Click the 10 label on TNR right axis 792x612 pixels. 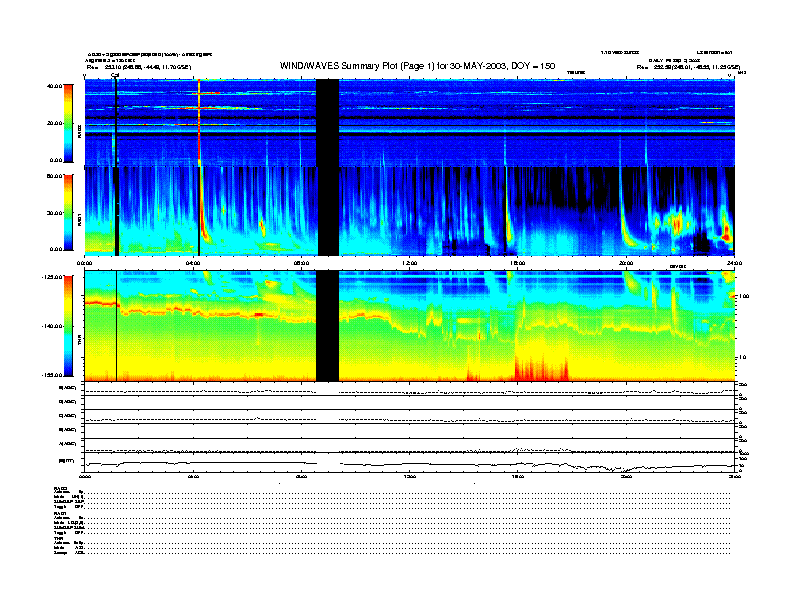coord(742,358)
